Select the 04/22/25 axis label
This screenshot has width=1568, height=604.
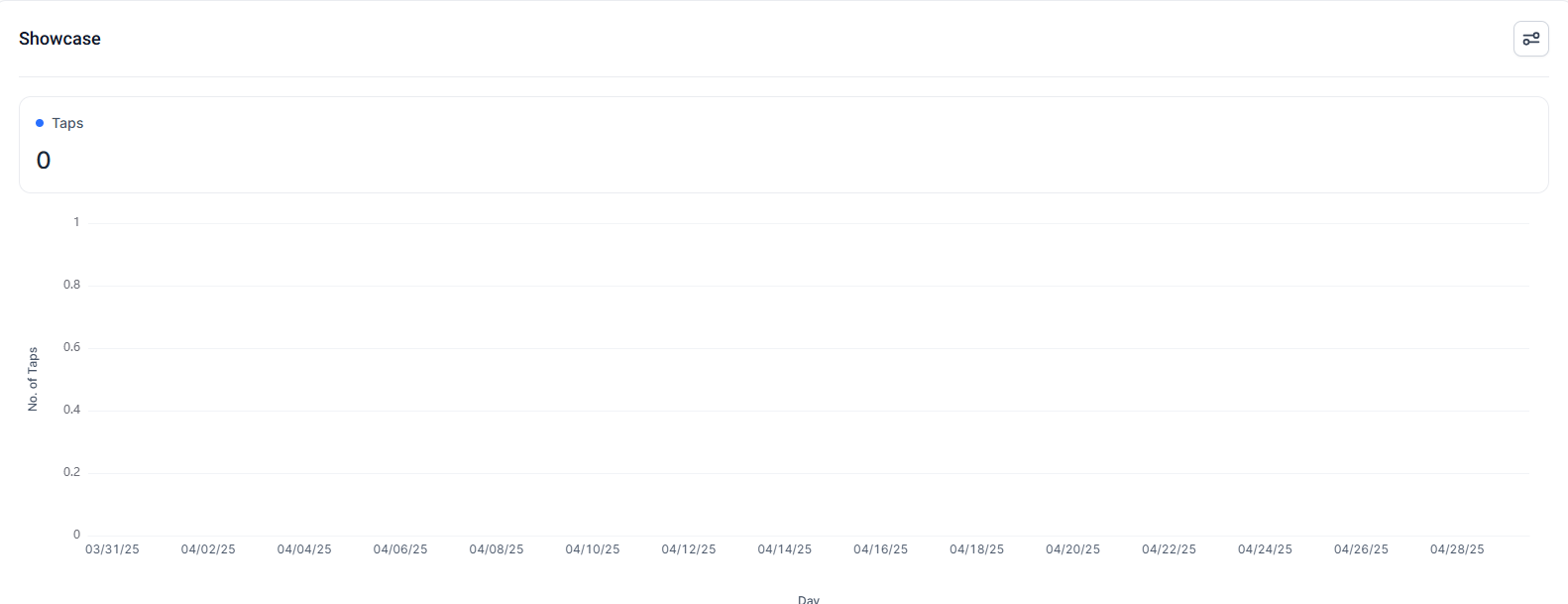(1170, 549)
